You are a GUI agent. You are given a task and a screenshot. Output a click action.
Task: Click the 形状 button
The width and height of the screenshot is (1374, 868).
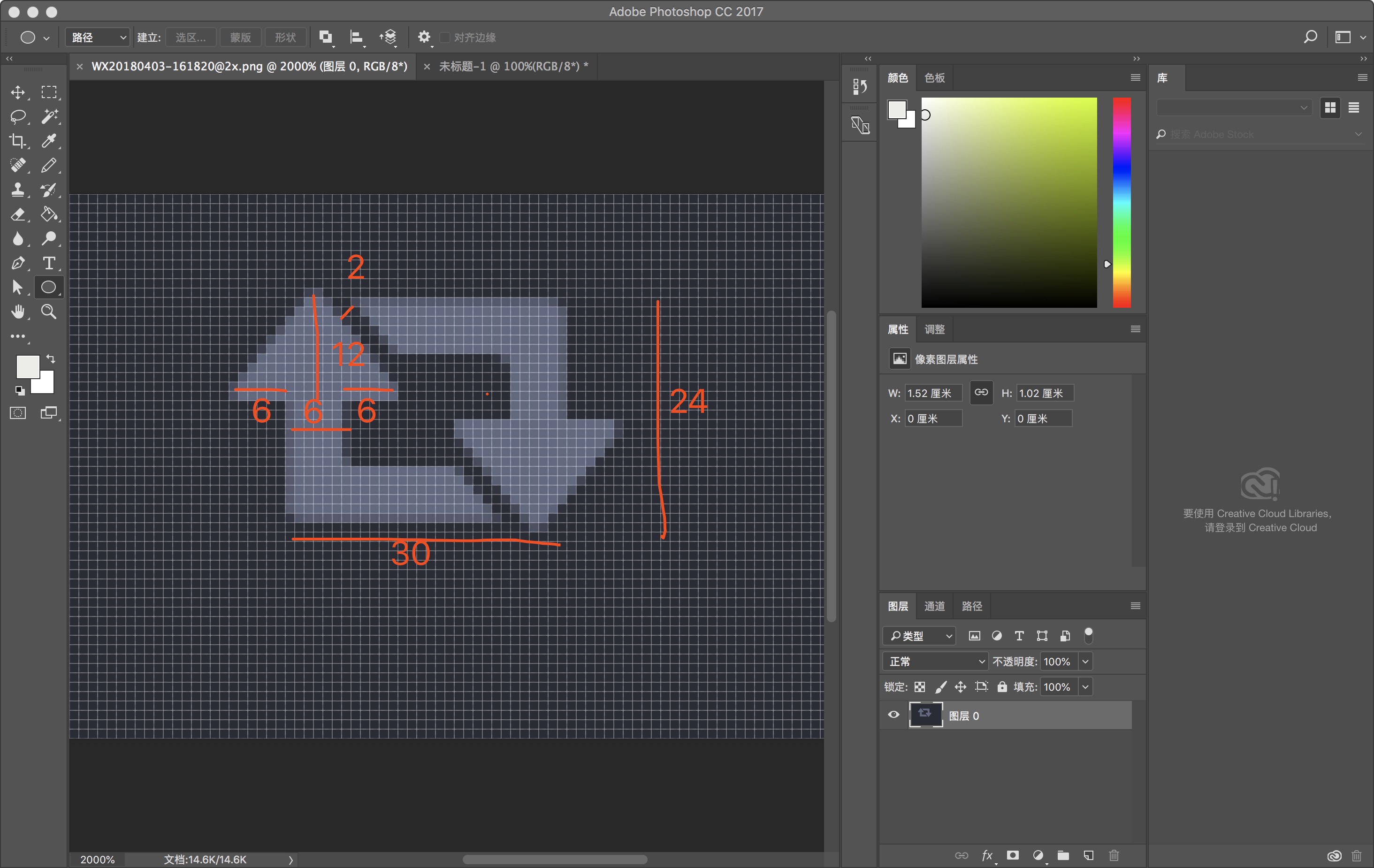coord(285,38)
